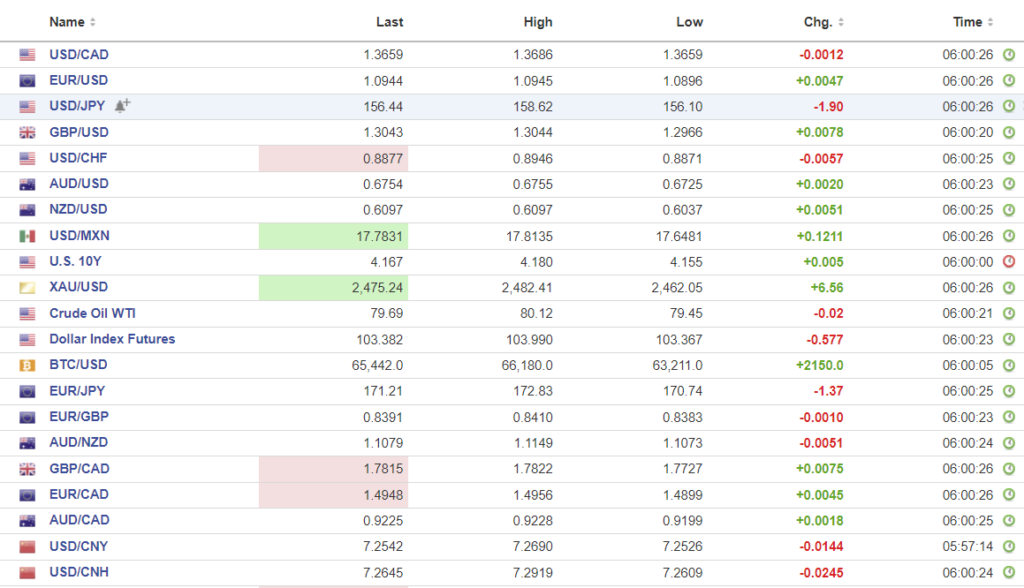1024x588 pixels.
Task: Click the UK flag icon beside GBP/USD
Action: (27, 132)
